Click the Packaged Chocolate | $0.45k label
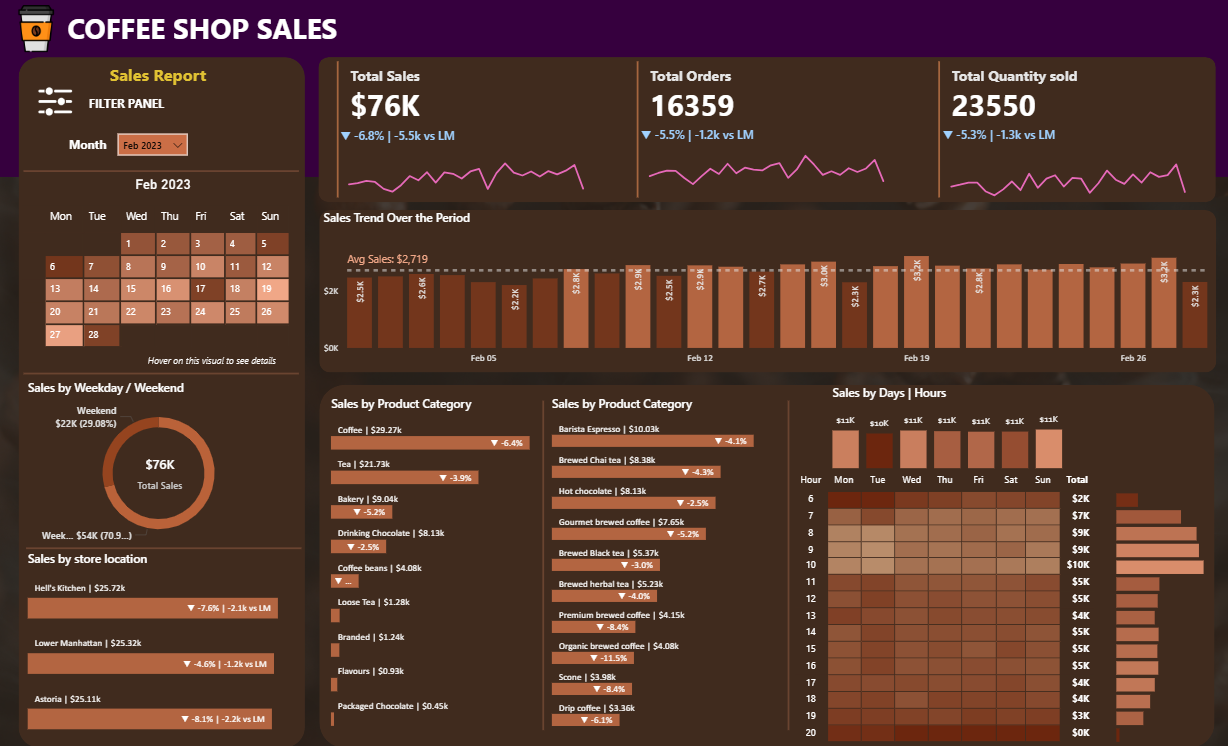This screenshot has height=746, width=1228. pos(393,706)
